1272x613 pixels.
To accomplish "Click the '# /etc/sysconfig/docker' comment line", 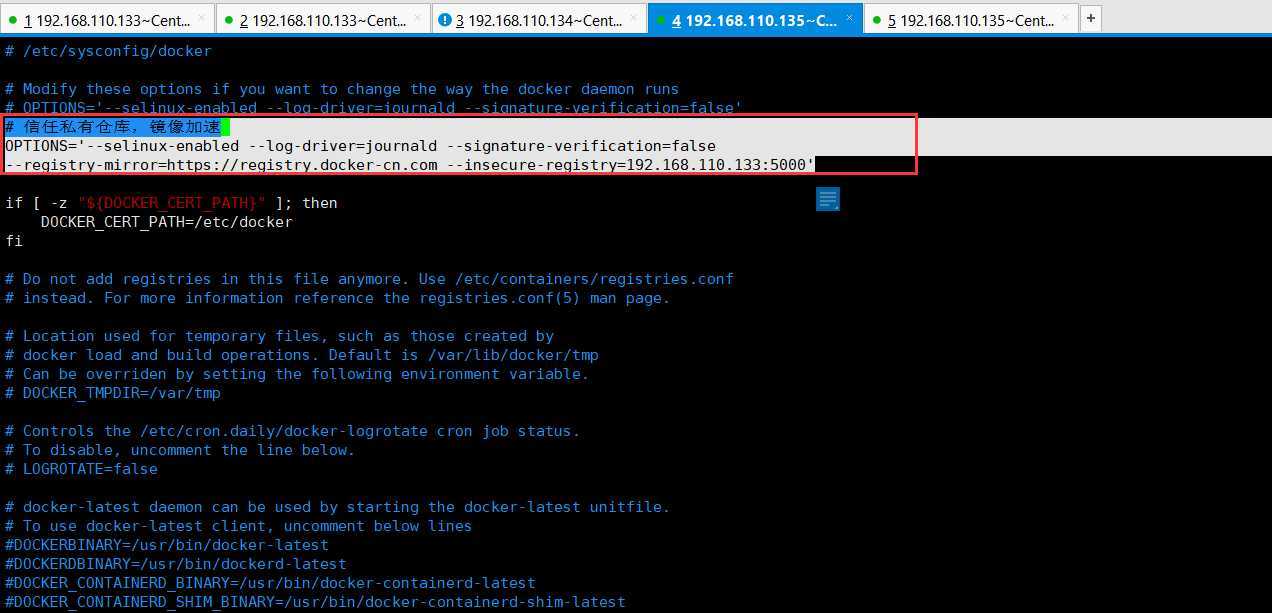I will coord(108,51).
